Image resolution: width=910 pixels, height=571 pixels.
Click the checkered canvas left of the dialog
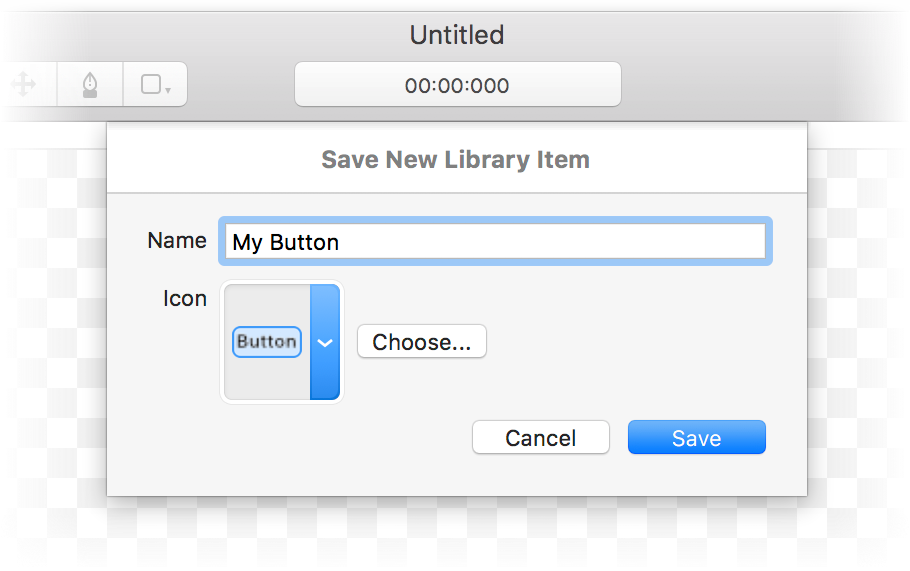pyautogui.click(x=55, y=325)
